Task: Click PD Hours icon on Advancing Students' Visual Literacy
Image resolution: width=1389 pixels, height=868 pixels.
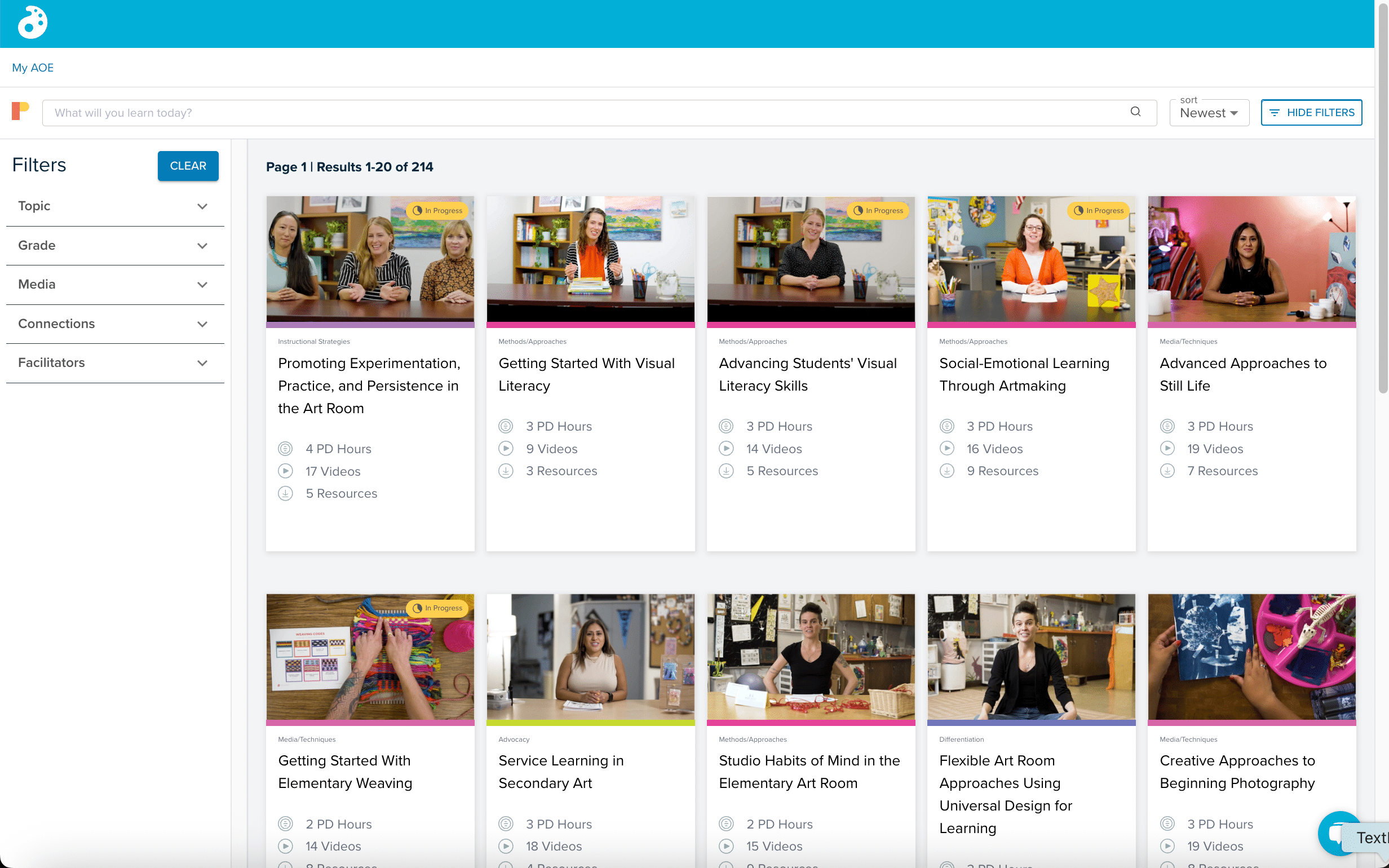Action: click(x=726, y=426)
